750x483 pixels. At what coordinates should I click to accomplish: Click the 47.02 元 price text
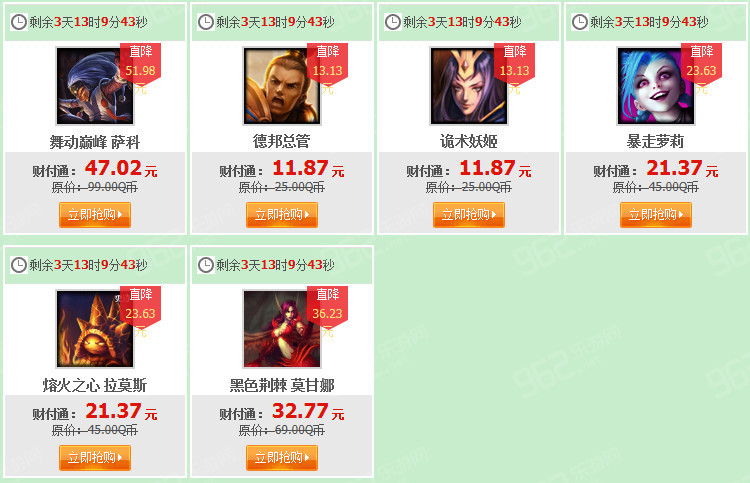point(121,168)
